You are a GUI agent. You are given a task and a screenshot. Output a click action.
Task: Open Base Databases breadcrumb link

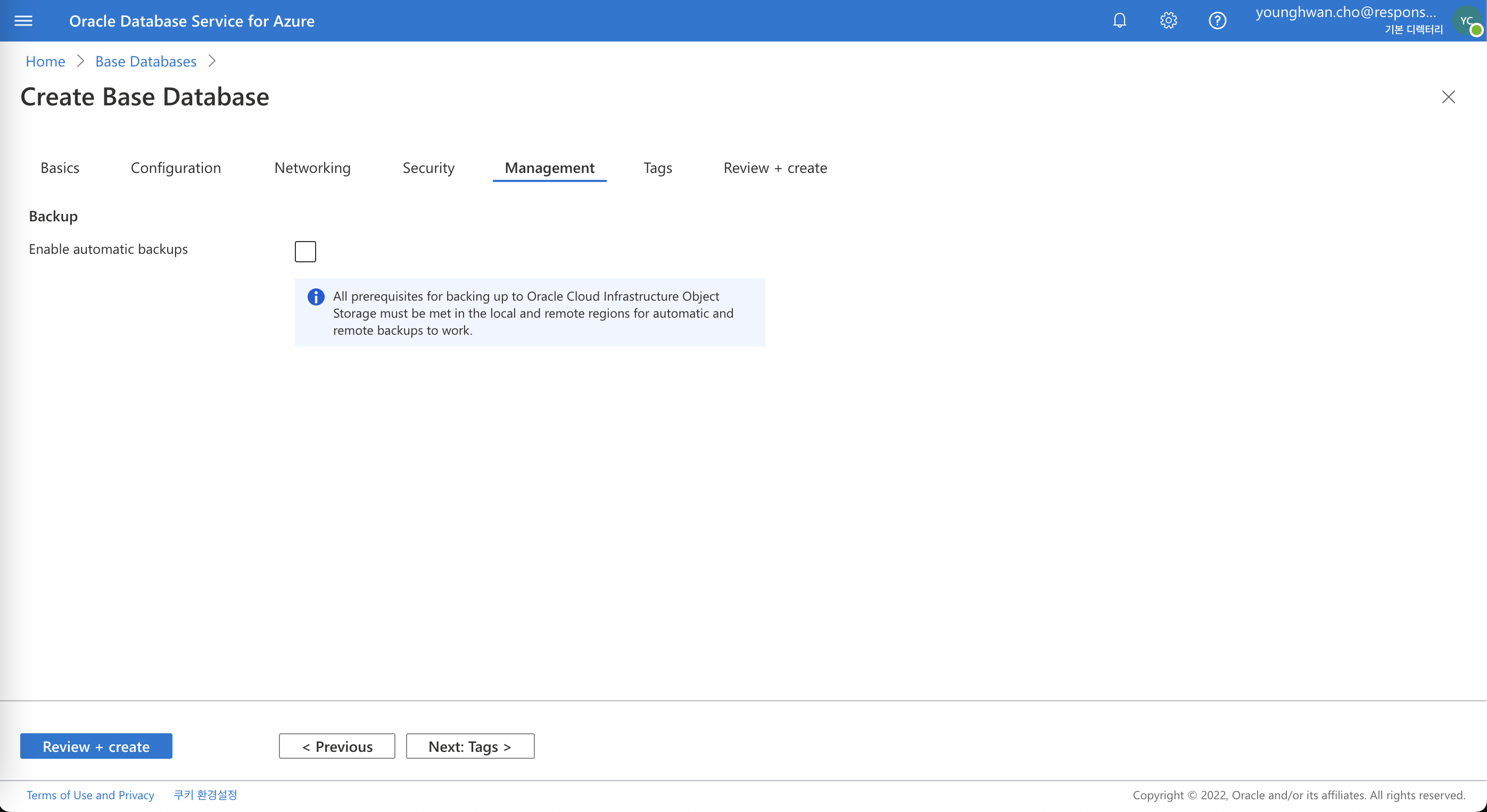coord(146,61)
